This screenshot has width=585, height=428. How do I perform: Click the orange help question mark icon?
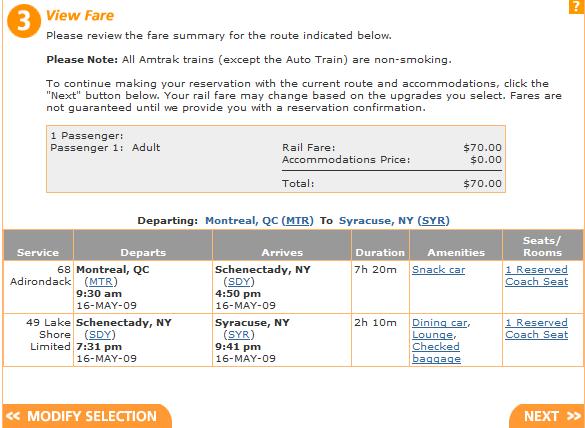pos(577,6)
